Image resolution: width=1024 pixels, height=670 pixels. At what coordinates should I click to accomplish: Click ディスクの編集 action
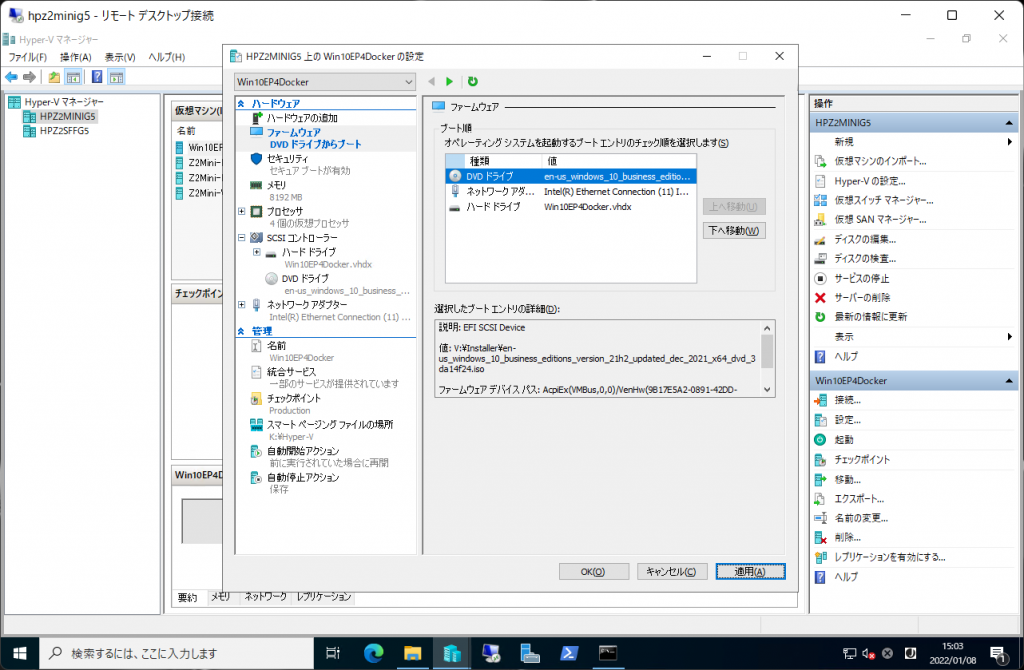click(x=865, y=239)
